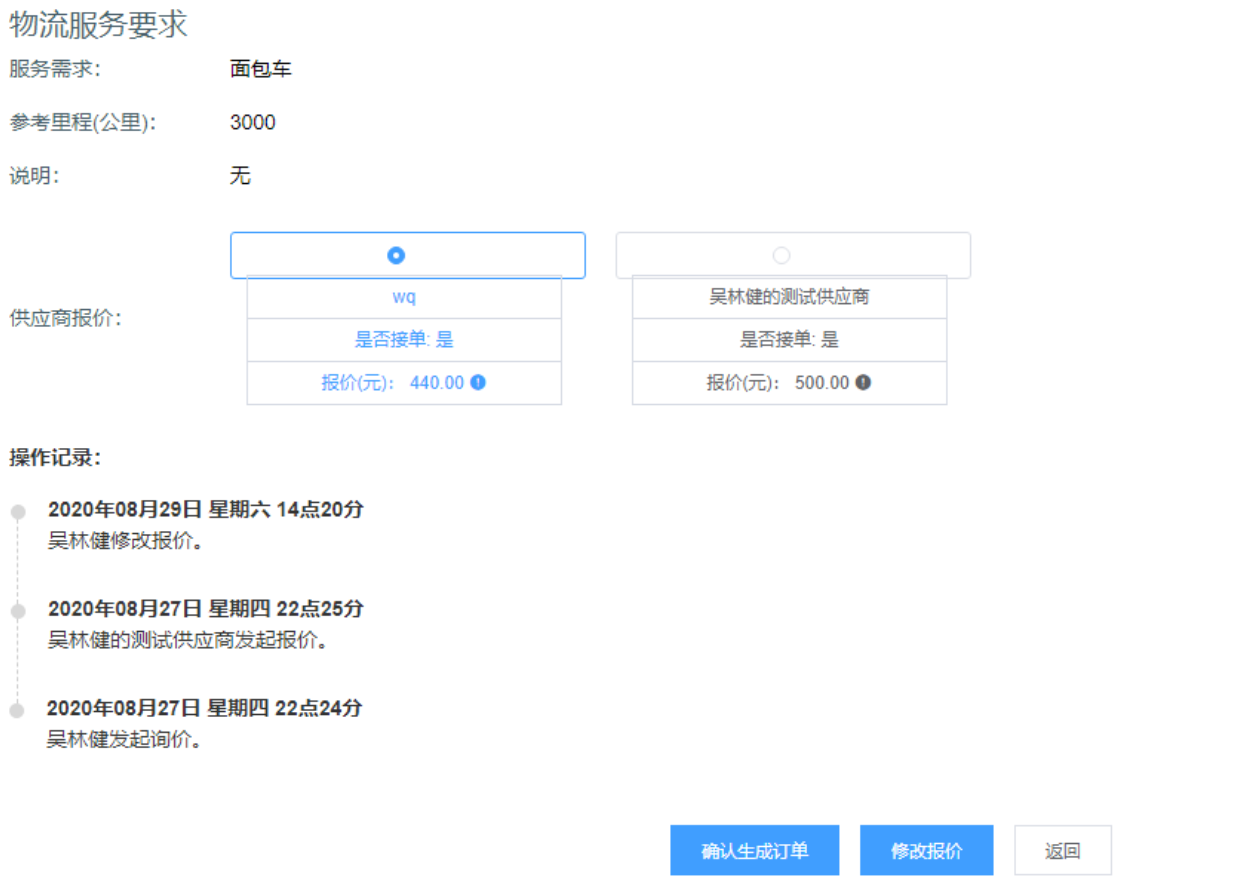The height and width of the screenshot is (889, 1251).
Task: Click the 确认生成订单 button
Action: pyautogui.click(x=754, y=851)
